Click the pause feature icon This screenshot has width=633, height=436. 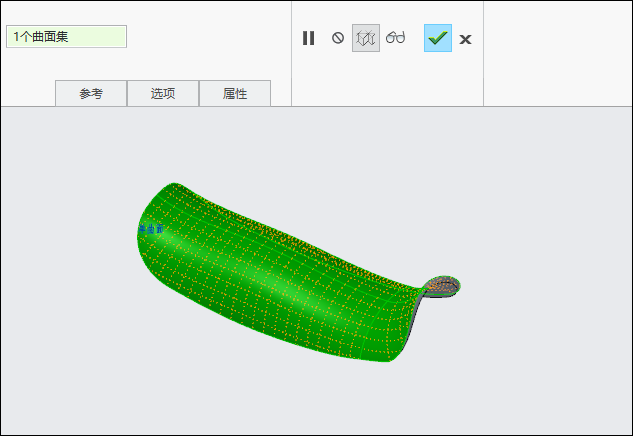coord(308,38)
